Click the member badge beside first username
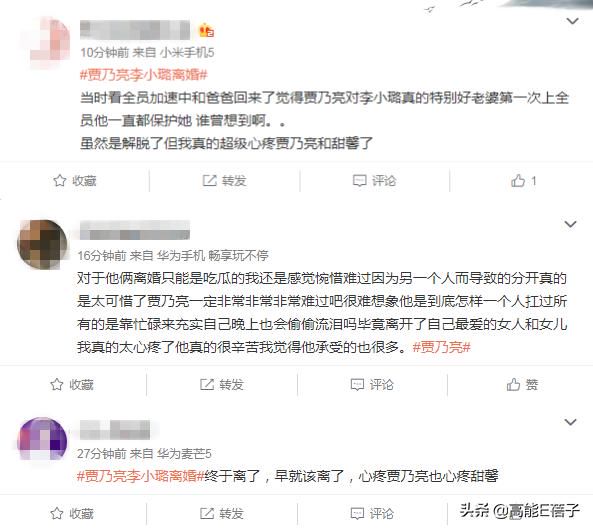The image size is (593, 531). tap(206, 30)
